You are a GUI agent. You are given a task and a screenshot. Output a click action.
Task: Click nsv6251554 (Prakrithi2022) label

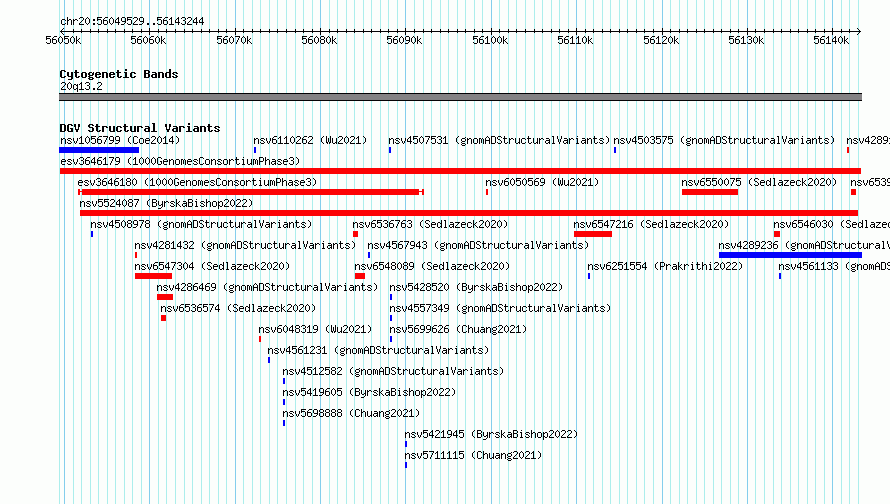click(x=665, y=266)
